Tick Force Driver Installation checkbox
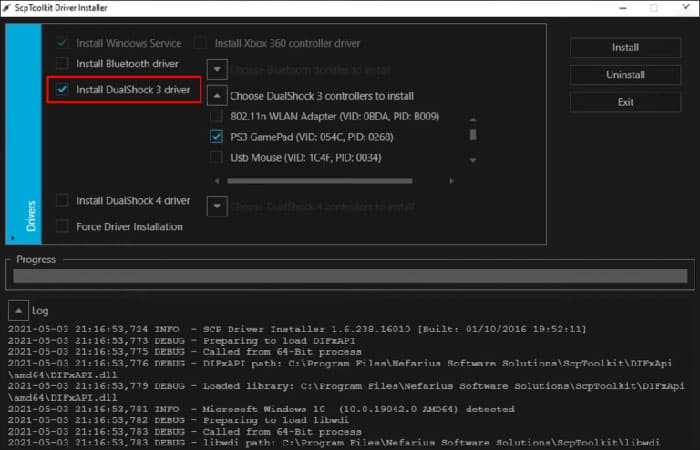Image resolution: width=700 pixels, height=450 pixels. pyautogui.click(x=62, y=226)
